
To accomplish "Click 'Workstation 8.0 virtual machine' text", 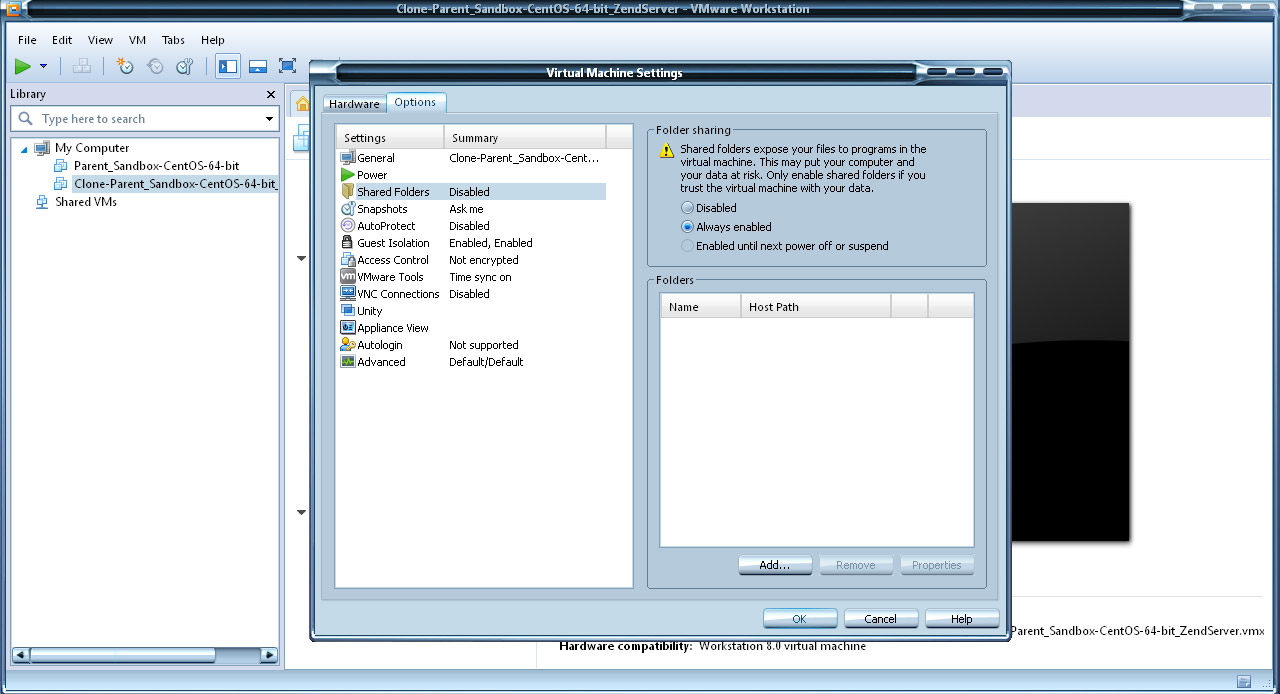I will click(782, 646).
